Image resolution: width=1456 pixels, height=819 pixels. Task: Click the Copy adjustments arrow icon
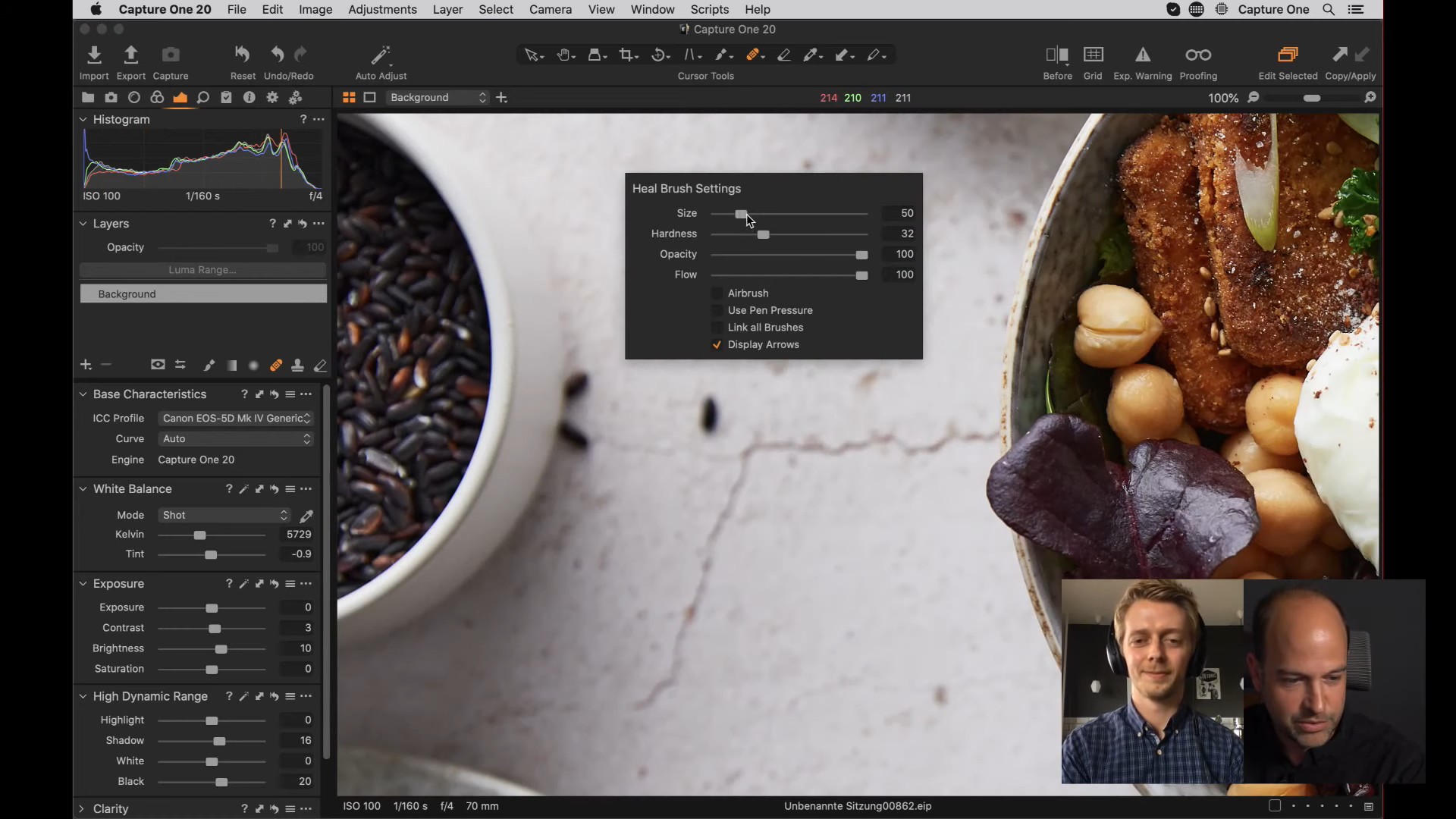coord(1339,55)
